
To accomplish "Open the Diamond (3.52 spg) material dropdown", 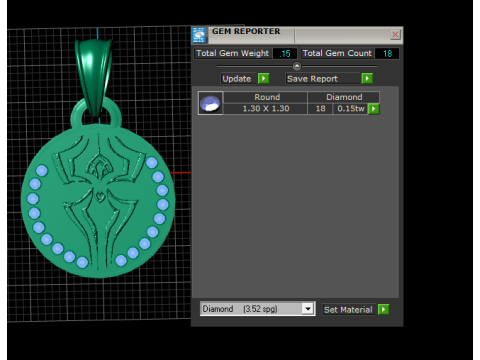I will [x=308, y=309].
